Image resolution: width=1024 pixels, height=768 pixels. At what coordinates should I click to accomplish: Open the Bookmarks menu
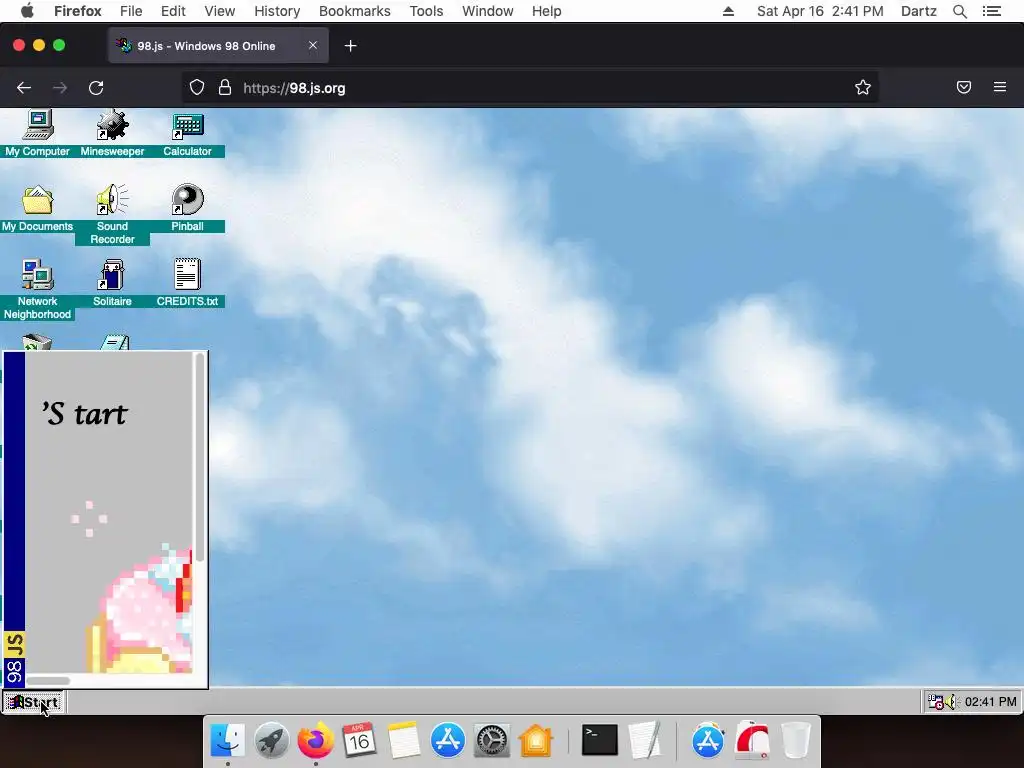pyautogui.click(x=355, y=11)
